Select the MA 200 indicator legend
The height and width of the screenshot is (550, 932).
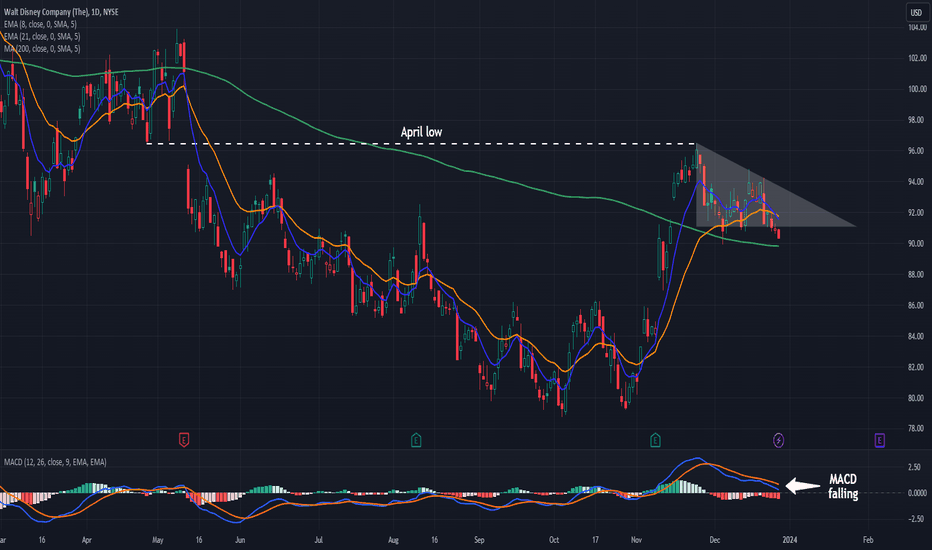tap(42, 49)
